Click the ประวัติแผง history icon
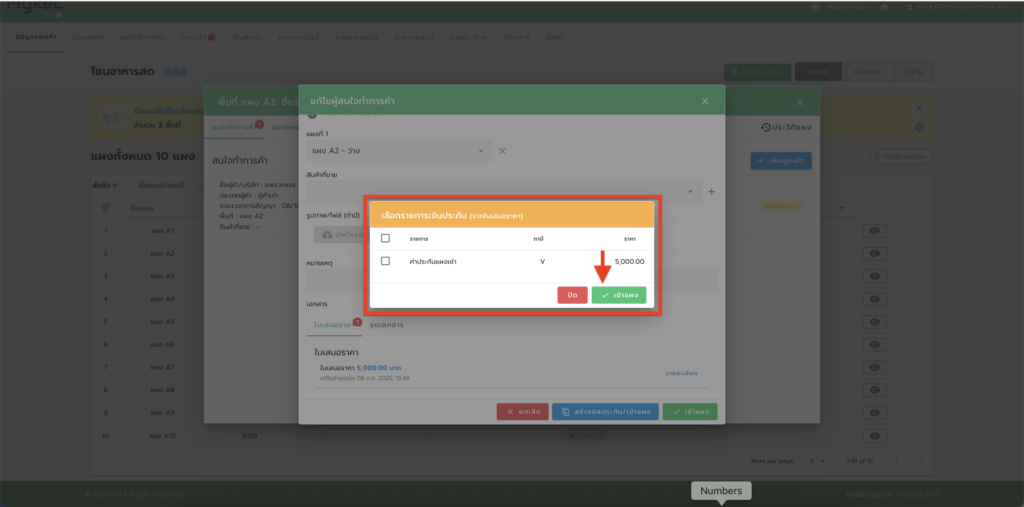1024x507 pixels. point(786,127)
